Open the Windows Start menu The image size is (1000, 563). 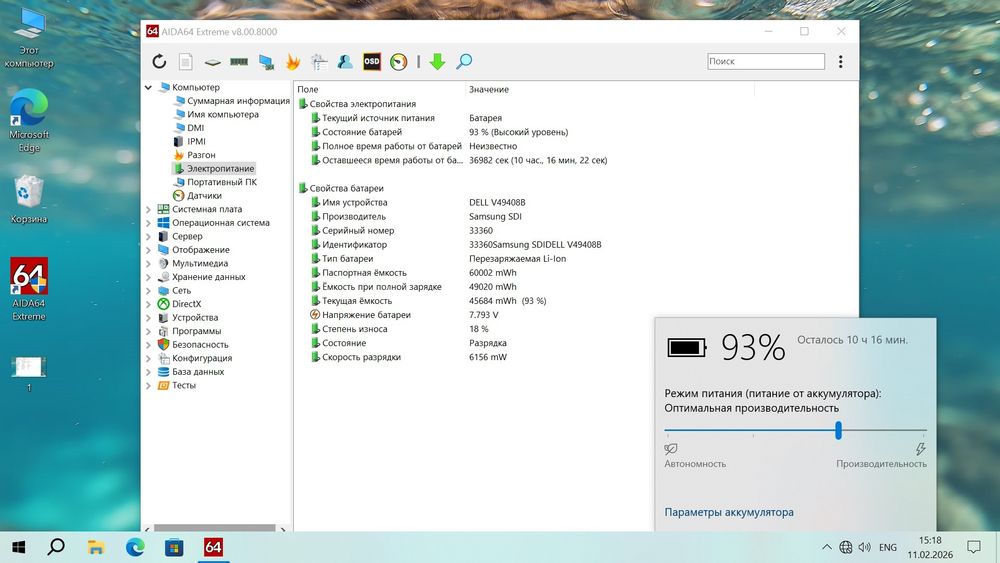click(18, 547)
